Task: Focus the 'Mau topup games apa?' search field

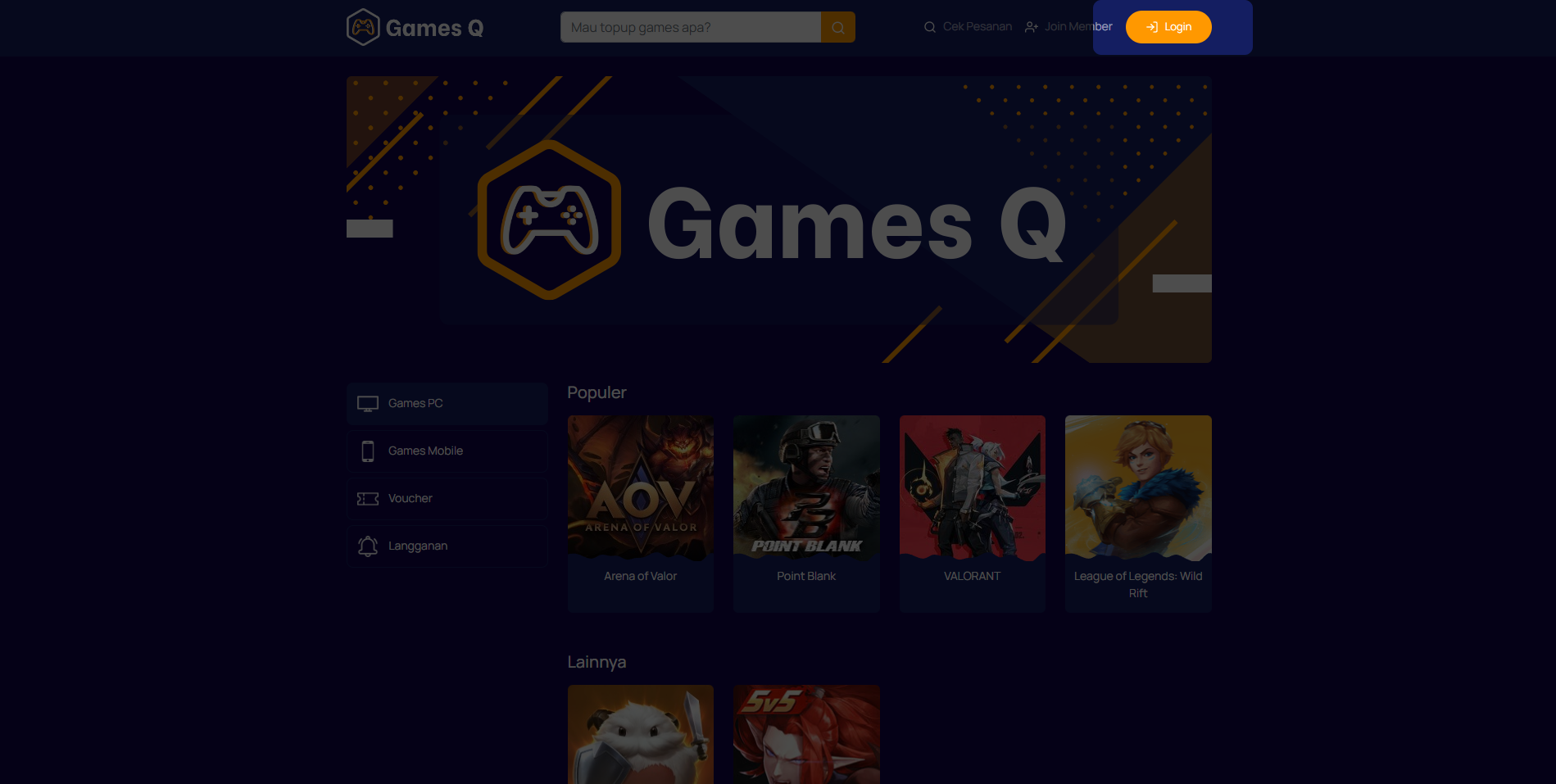Action: (691, 27)
